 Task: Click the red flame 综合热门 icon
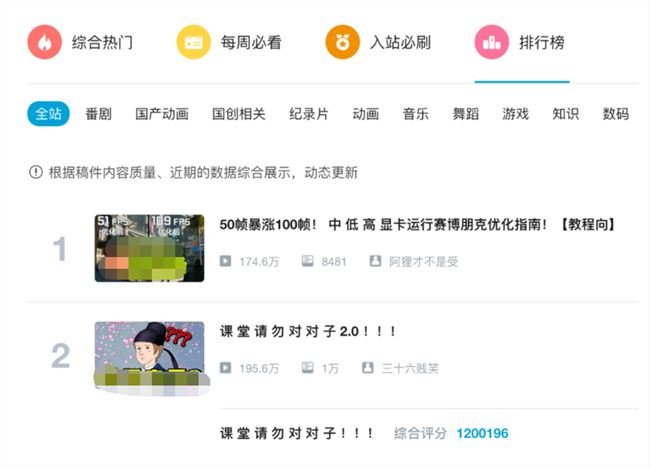[x=45, y=42]
